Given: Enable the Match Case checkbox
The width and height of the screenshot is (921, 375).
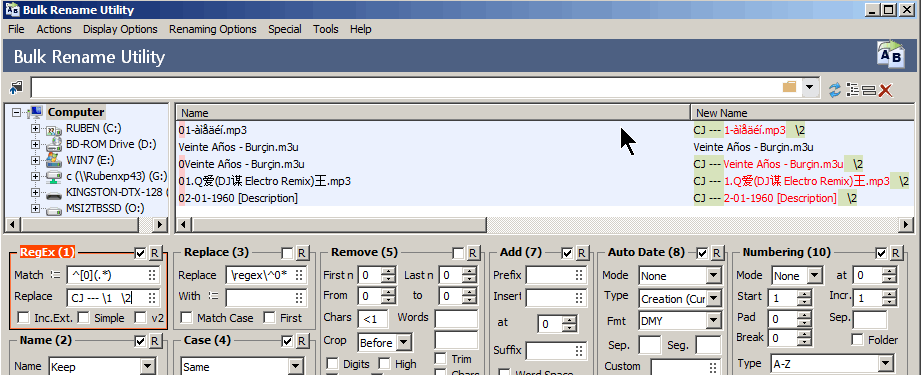Looking at the screenshot, I should coord(186,318).
